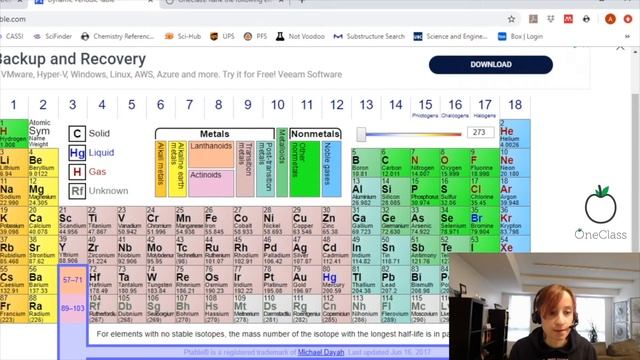Image resolution: width=640 pixels, height=360 pixels.
Task: Open the PFS bookmark
Action: 255,36
